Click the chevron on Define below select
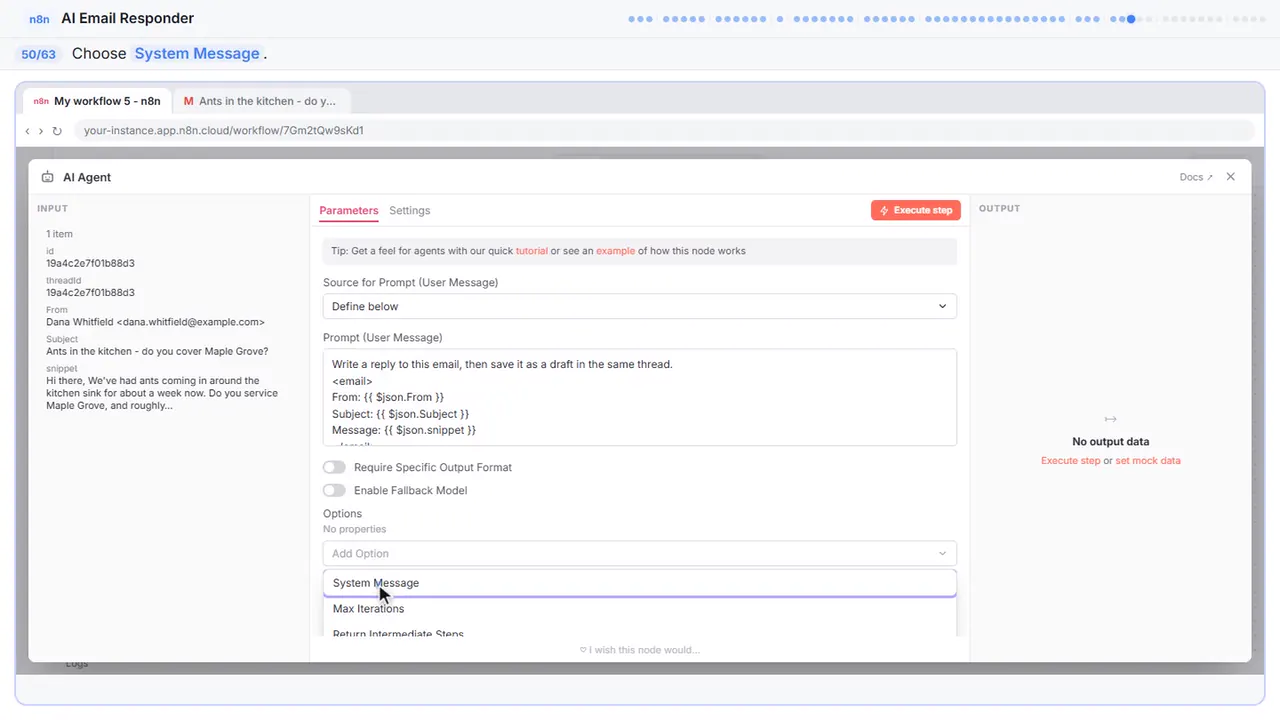The image size is (1280, 720). coord(942,306)
